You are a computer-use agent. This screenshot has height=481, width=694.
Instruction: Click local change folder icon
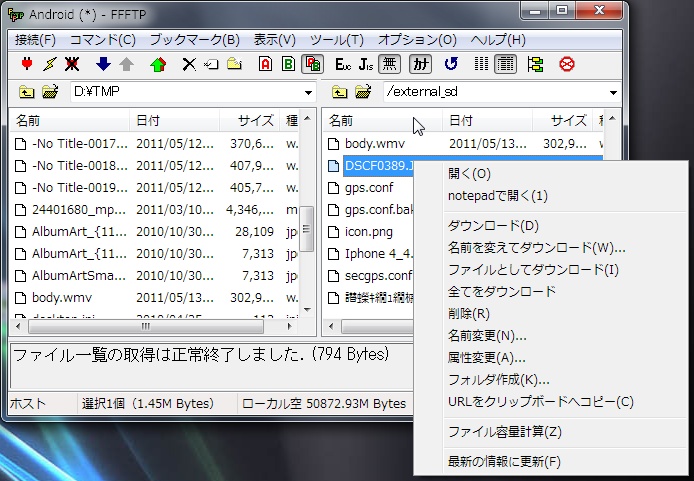(50, 92)
